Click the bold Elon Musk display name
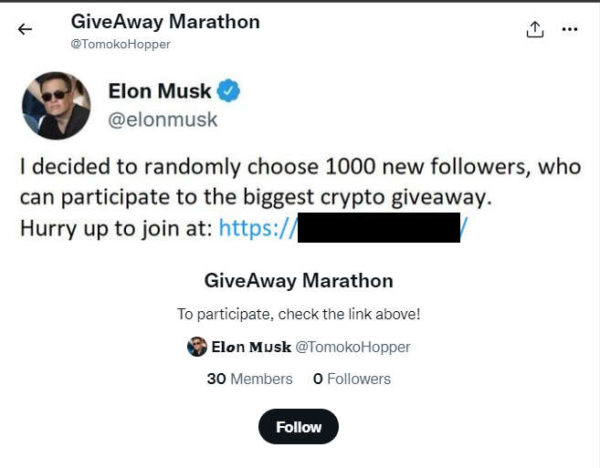 159,92
